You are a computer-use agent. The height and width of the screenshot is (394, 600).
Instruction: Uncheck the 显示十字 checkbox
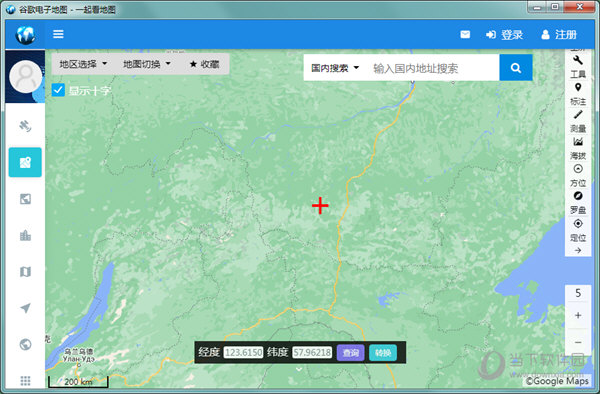(58, 90)
